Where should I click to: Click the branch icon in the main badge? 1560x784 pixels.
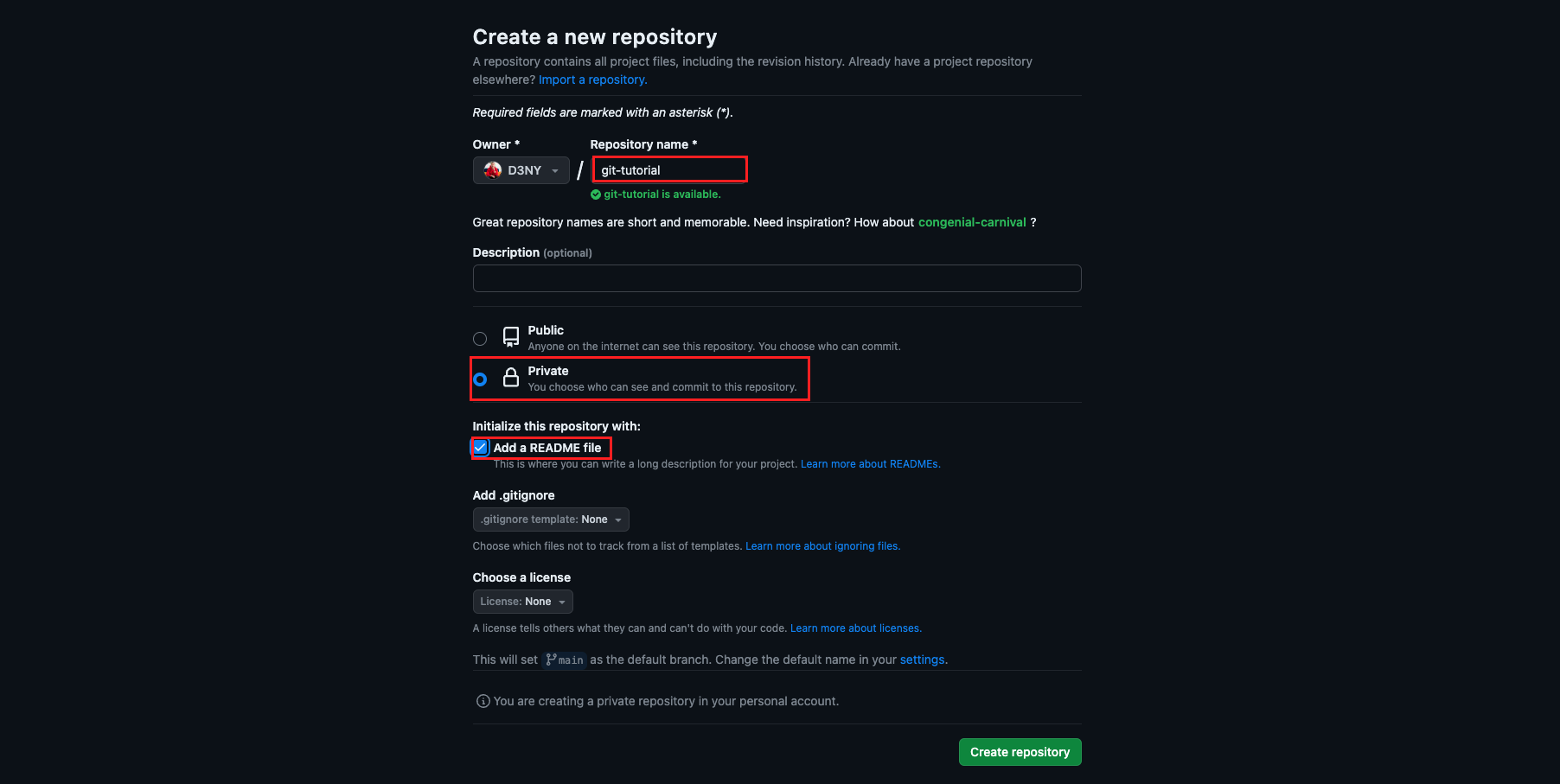coord(552,660)
